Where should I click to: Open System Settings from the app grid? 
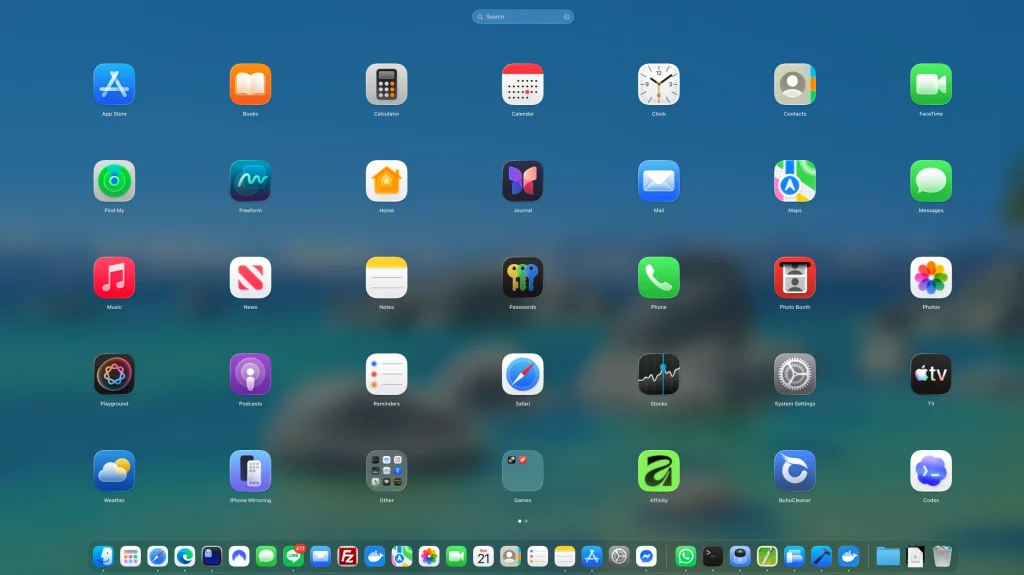795,374
